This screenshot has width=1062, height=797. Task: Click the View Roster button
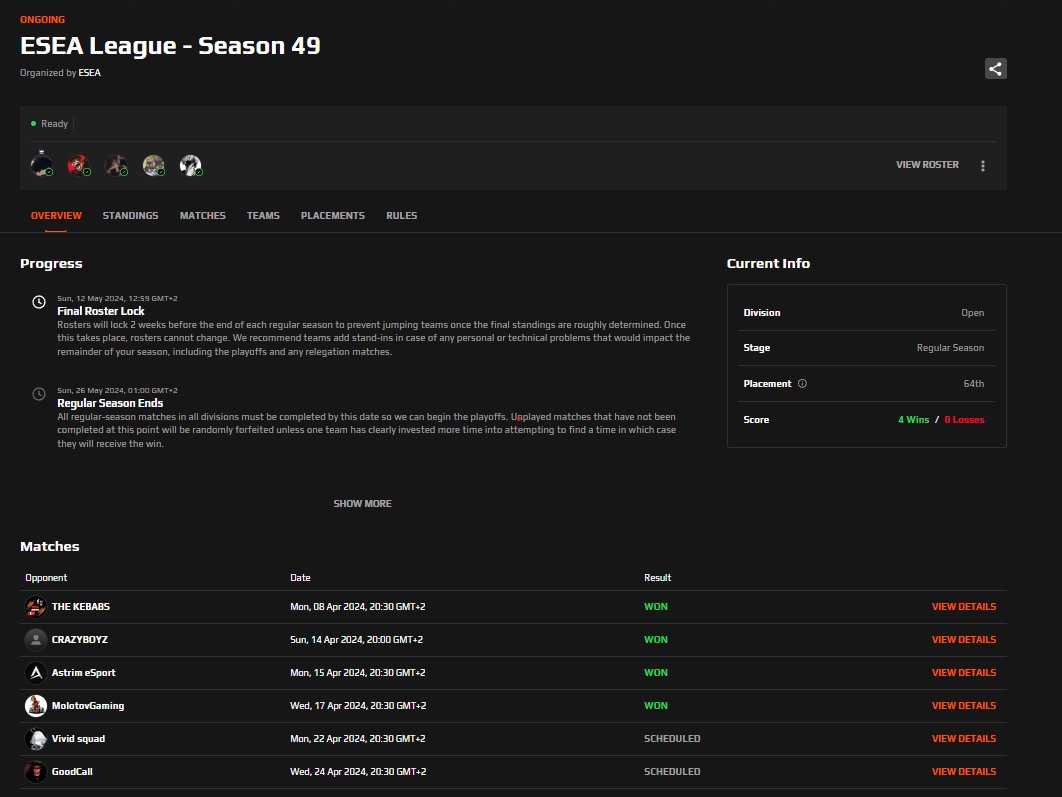click(x=927, y=165)
